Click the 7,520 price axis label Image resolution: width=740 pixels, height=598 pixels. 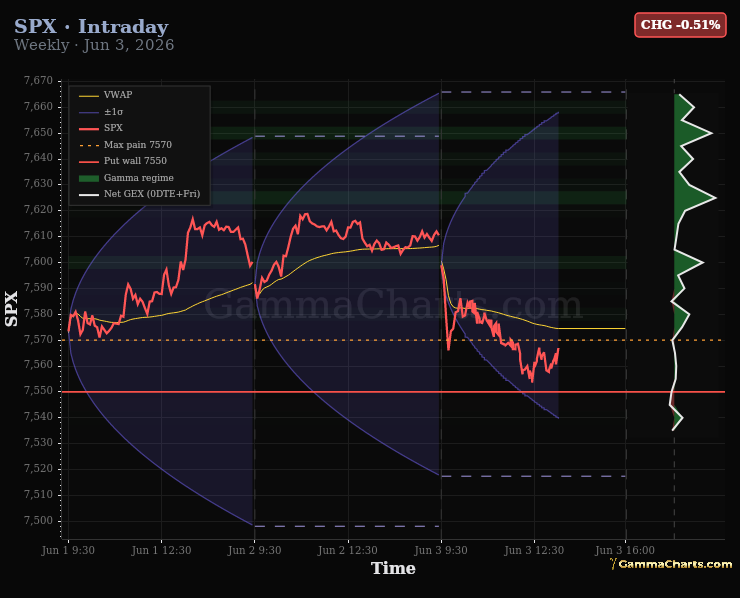click(38, 469)
